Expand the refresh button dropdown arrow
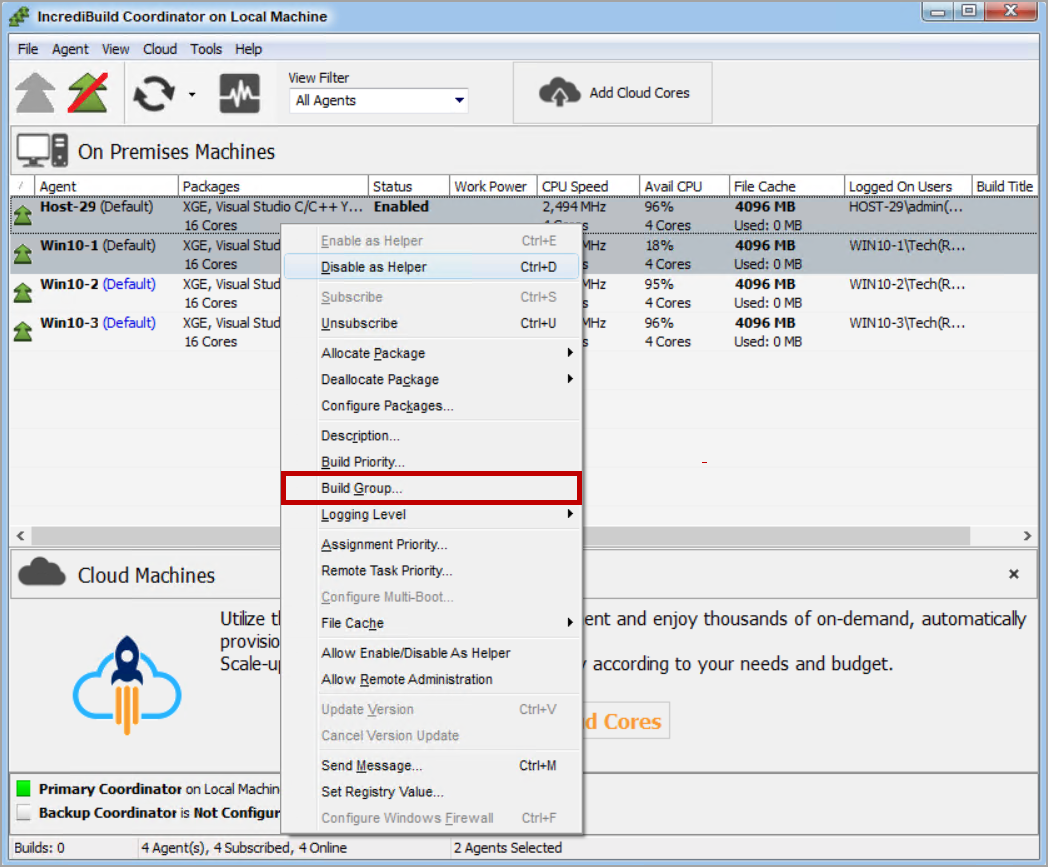Screen dimensions: 1048x867 pyautogui.click(x=191, y=95)
